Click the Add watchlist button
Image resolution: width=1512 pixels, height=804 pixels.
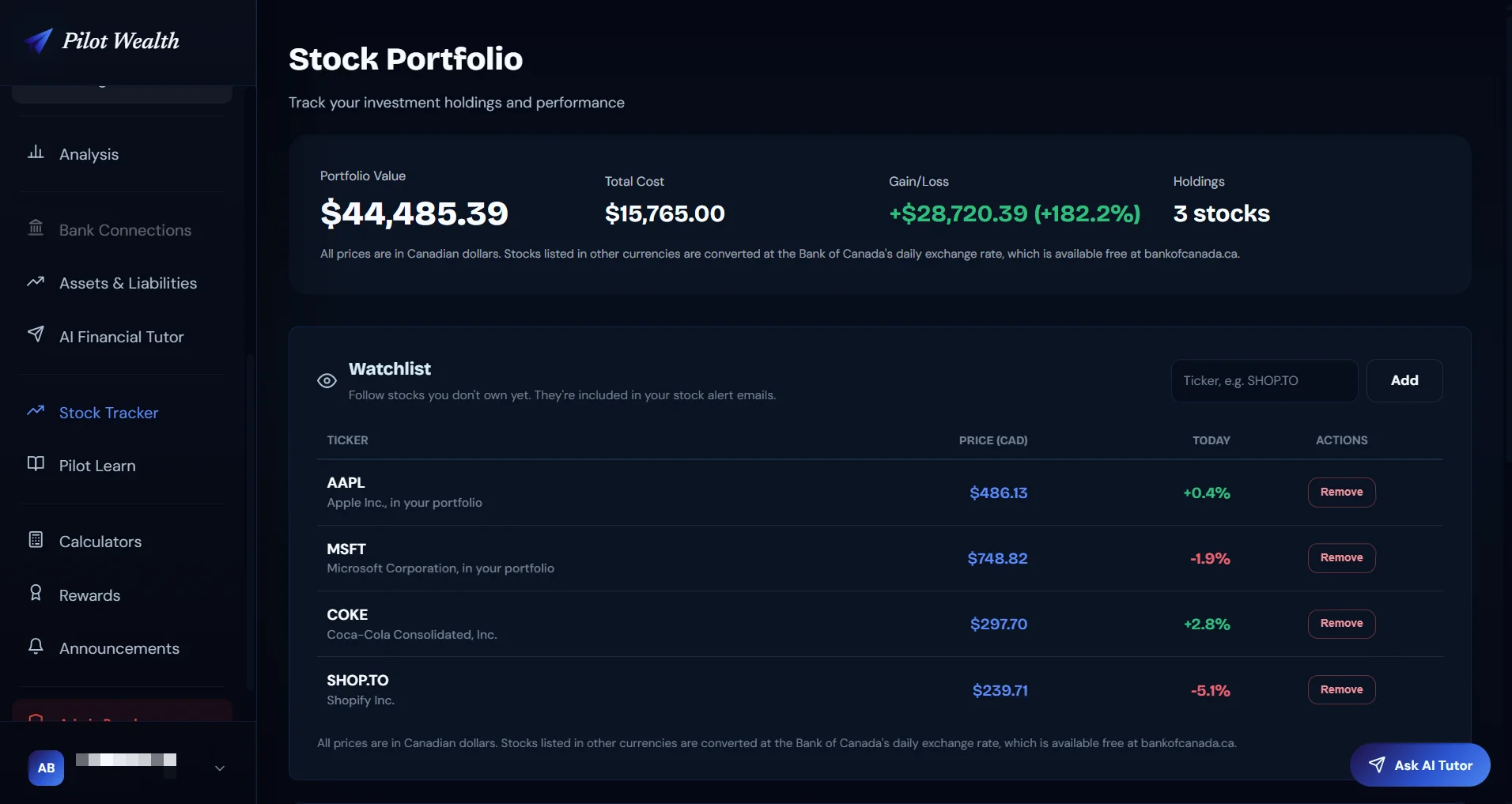coord(1404,380)
